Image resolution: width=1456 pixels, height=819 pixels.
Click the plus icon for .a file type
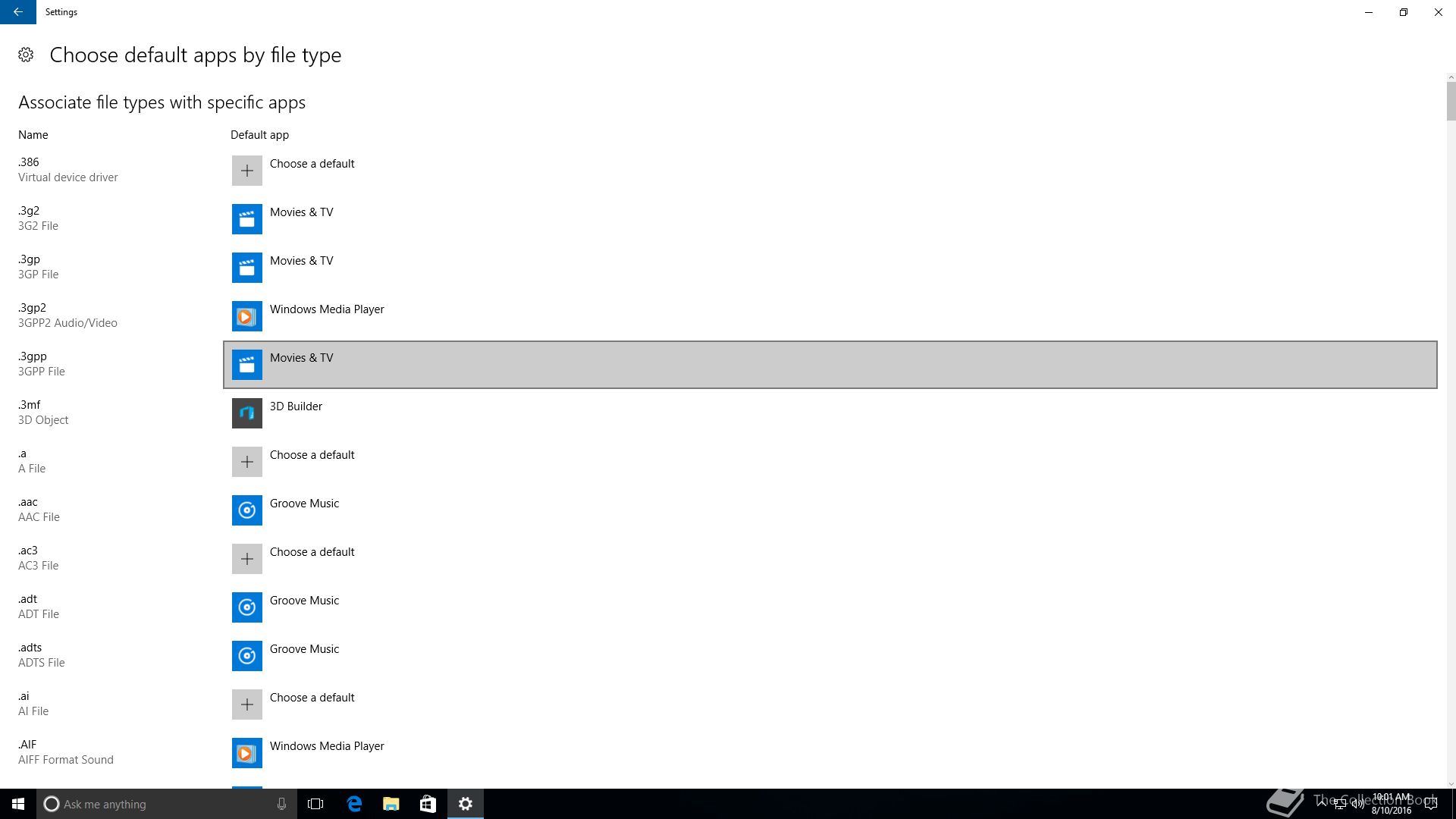[x=247, y=462]
